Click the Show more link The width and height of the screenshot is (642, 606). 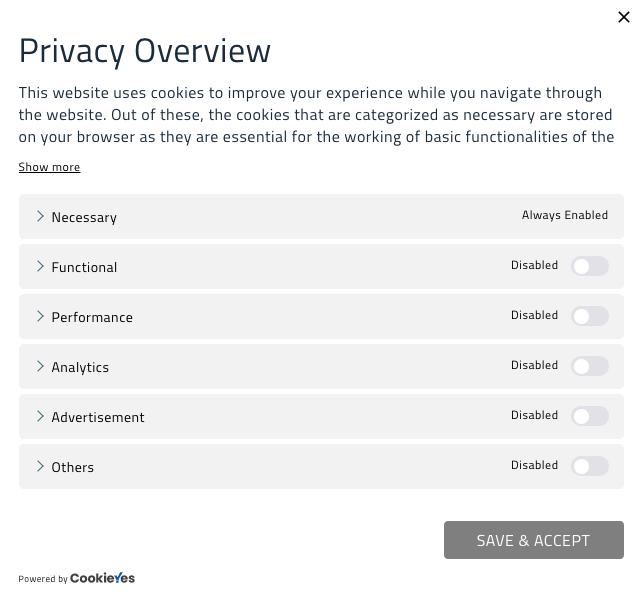tap(49, 167)
